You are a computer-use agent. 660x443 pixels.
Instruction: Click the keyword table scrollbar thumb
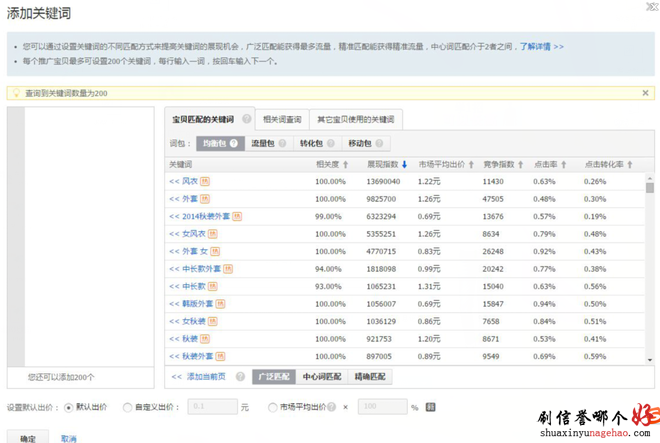tap(649, 188)
